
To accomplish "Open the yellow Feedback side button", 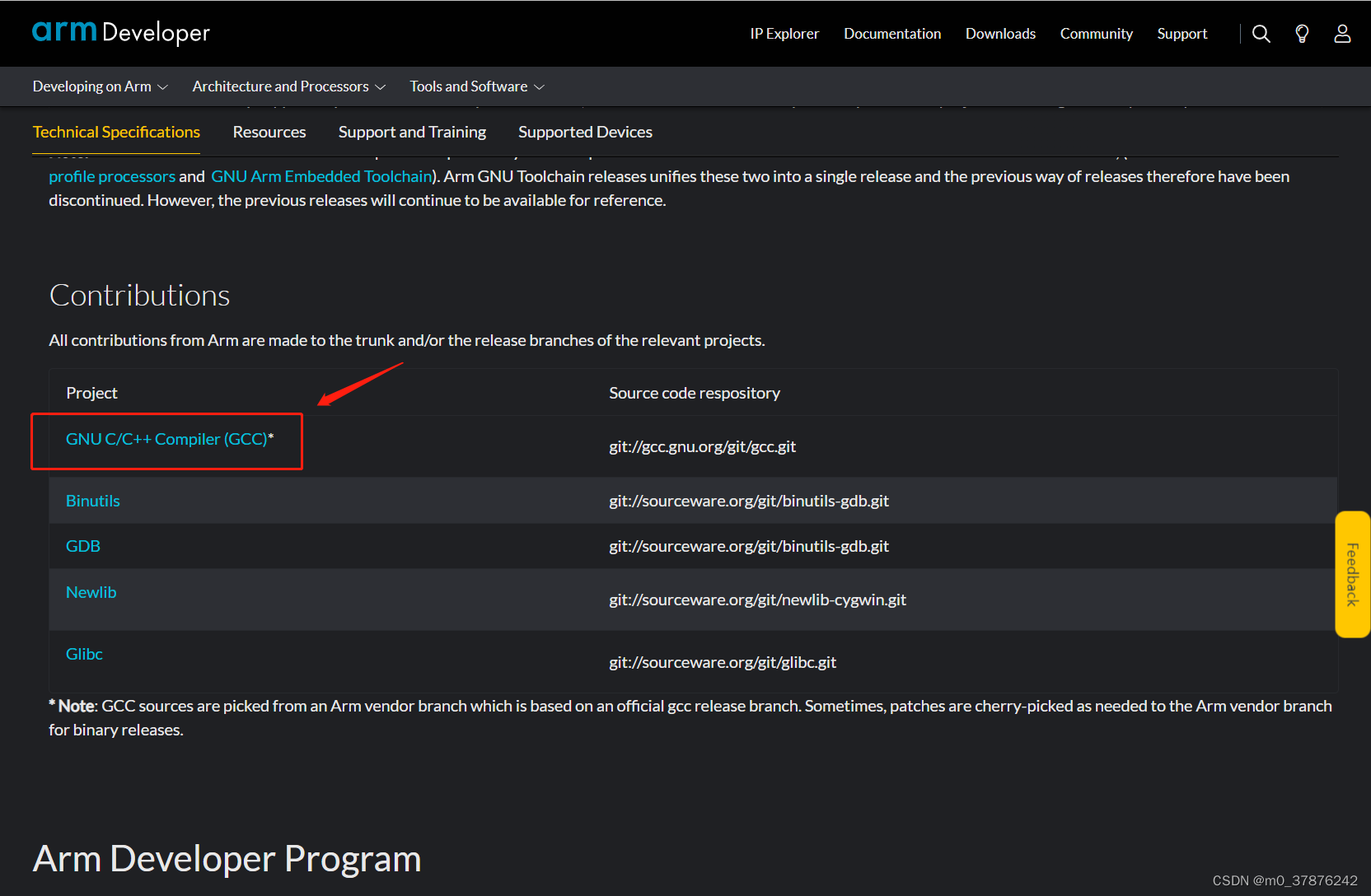I will point(1352,575).
